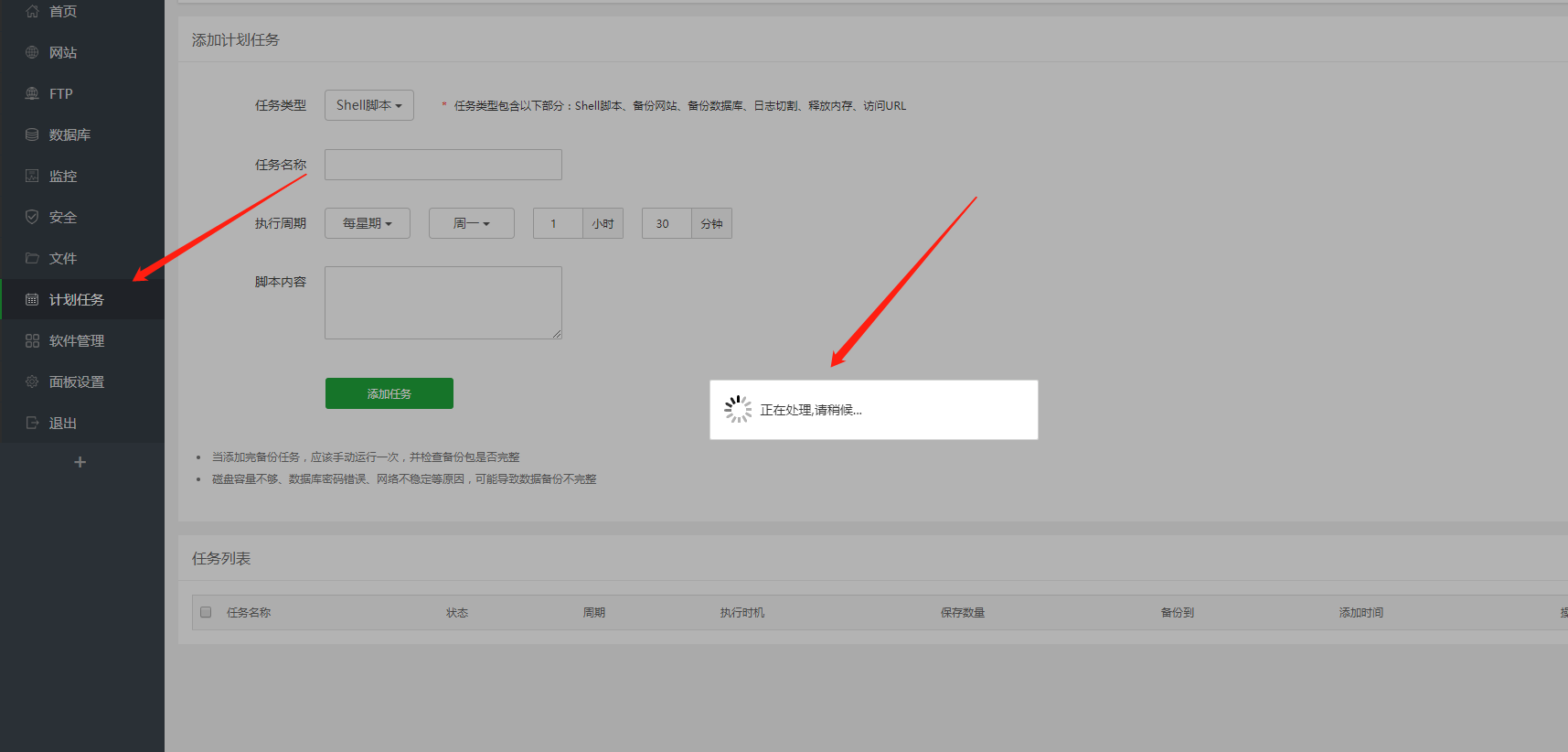The width and height of the screenshot is (1568, 752).
Task: Open the 周一 weekday dropdown
Action: point(471,223)
